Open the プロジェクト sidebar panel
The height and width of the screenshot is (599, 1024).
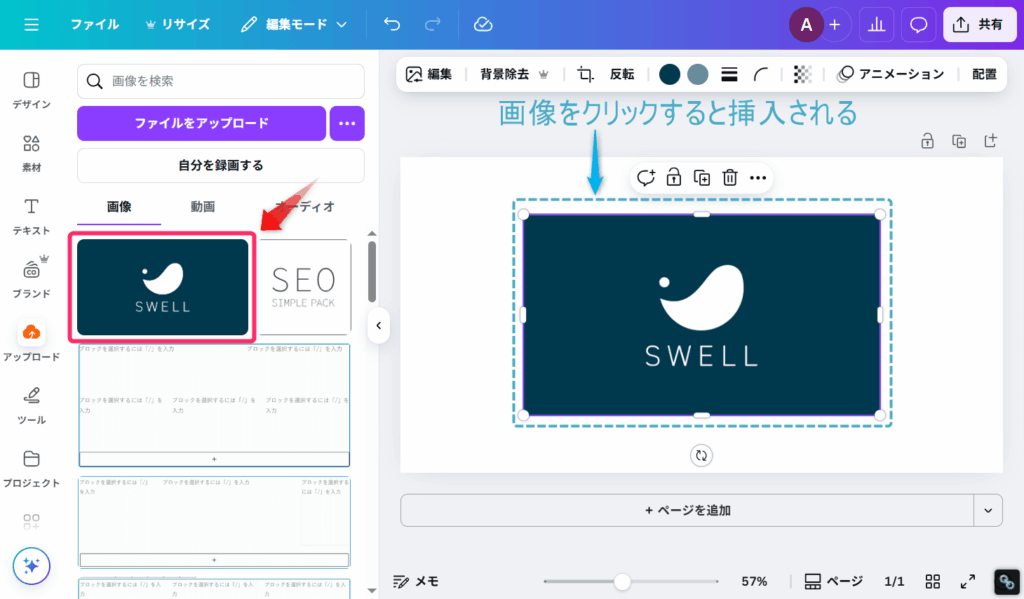[31, 468]
